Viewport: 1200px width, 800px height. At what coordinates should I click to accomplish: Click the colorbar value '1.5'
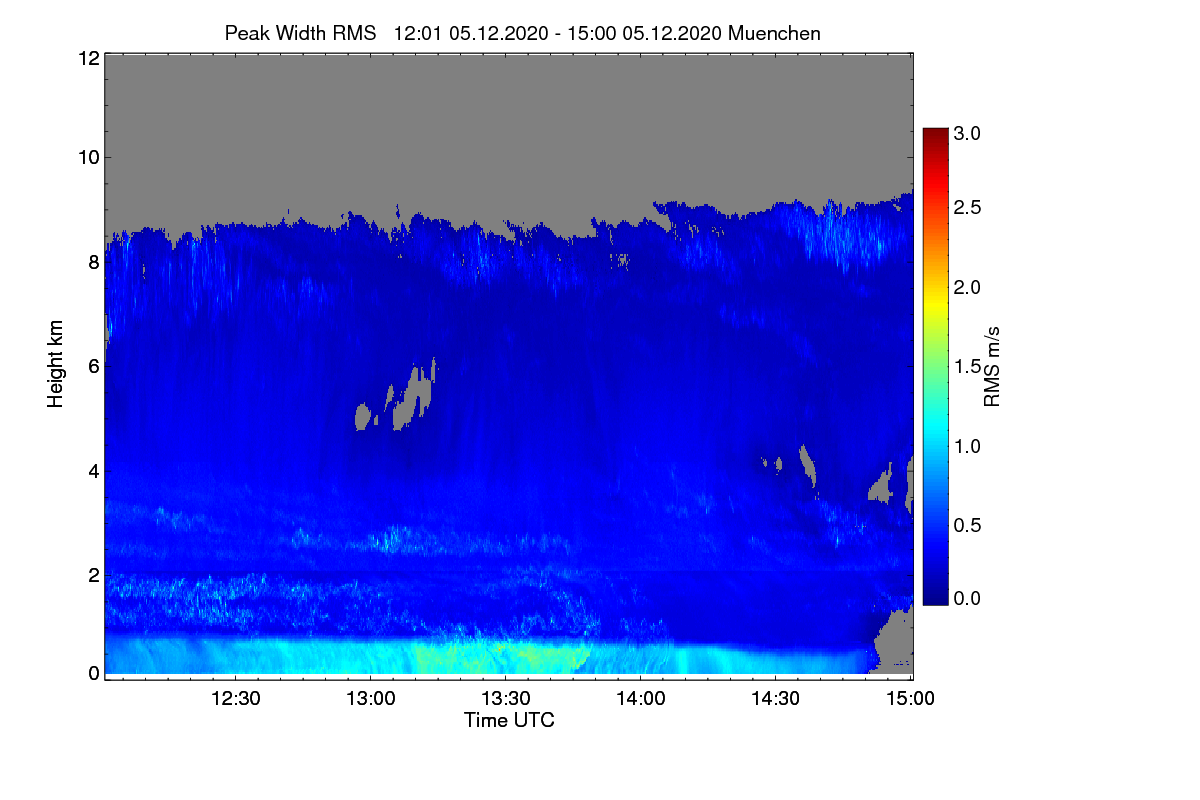click(967, 367)
